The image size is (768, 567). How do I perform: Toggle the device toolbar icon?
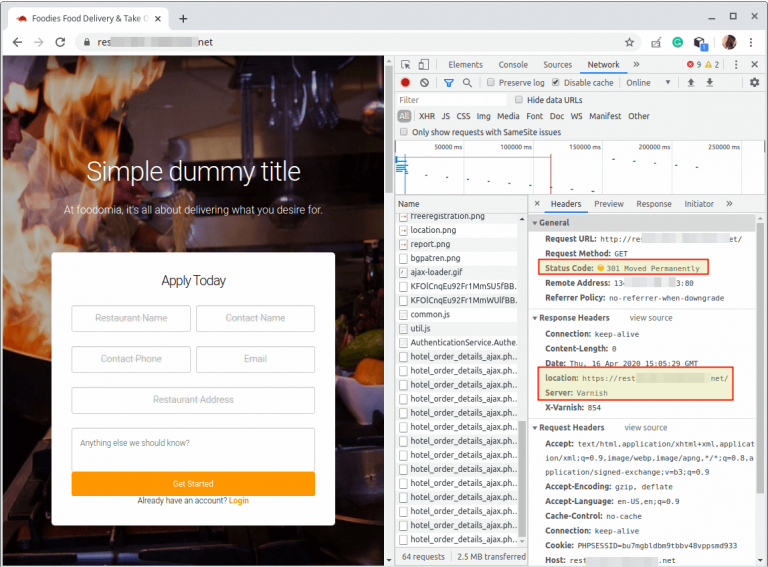click(426, 65)
